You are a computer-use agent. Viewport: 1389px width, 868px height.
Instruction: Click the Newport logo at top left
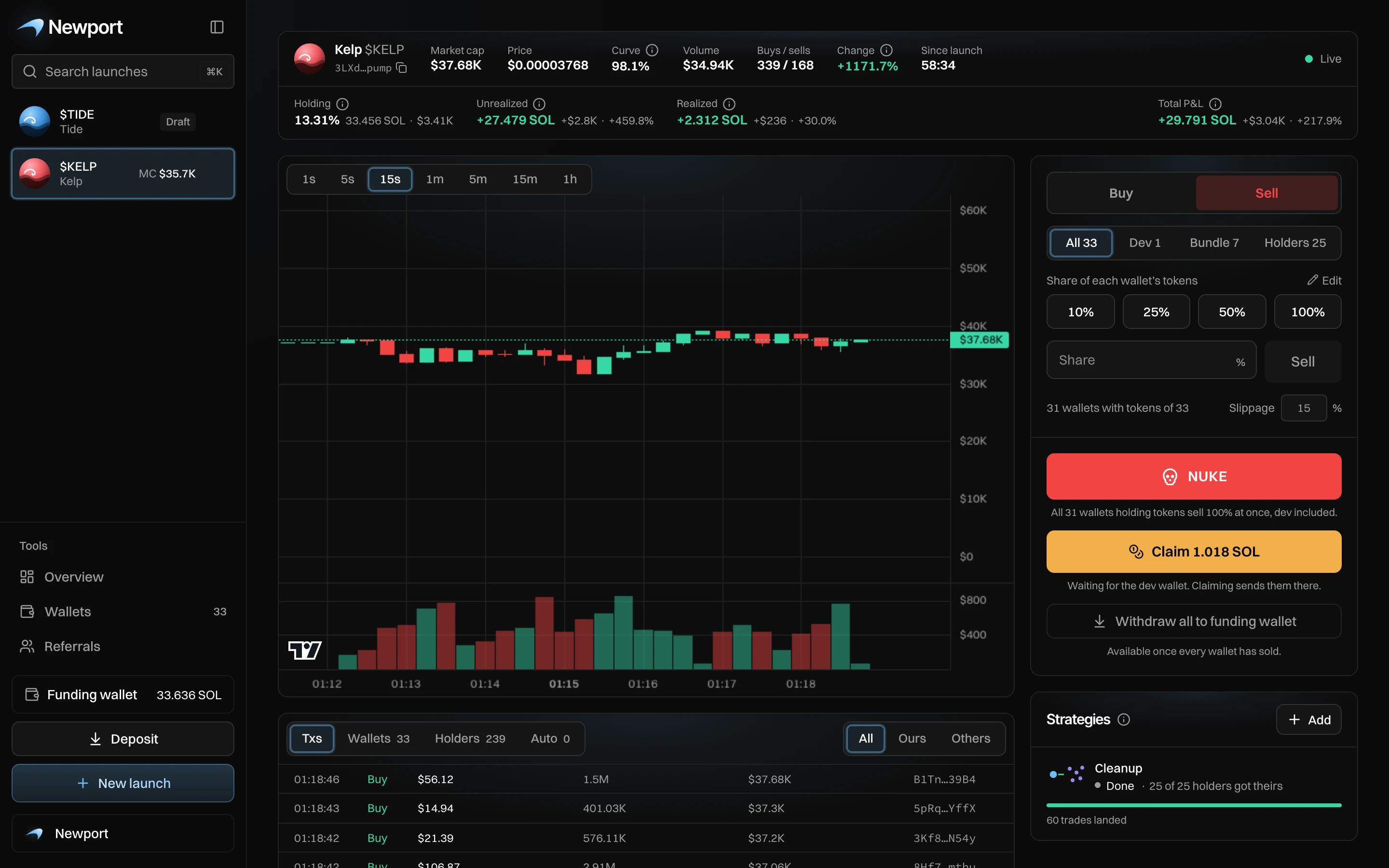pos(69,27)
